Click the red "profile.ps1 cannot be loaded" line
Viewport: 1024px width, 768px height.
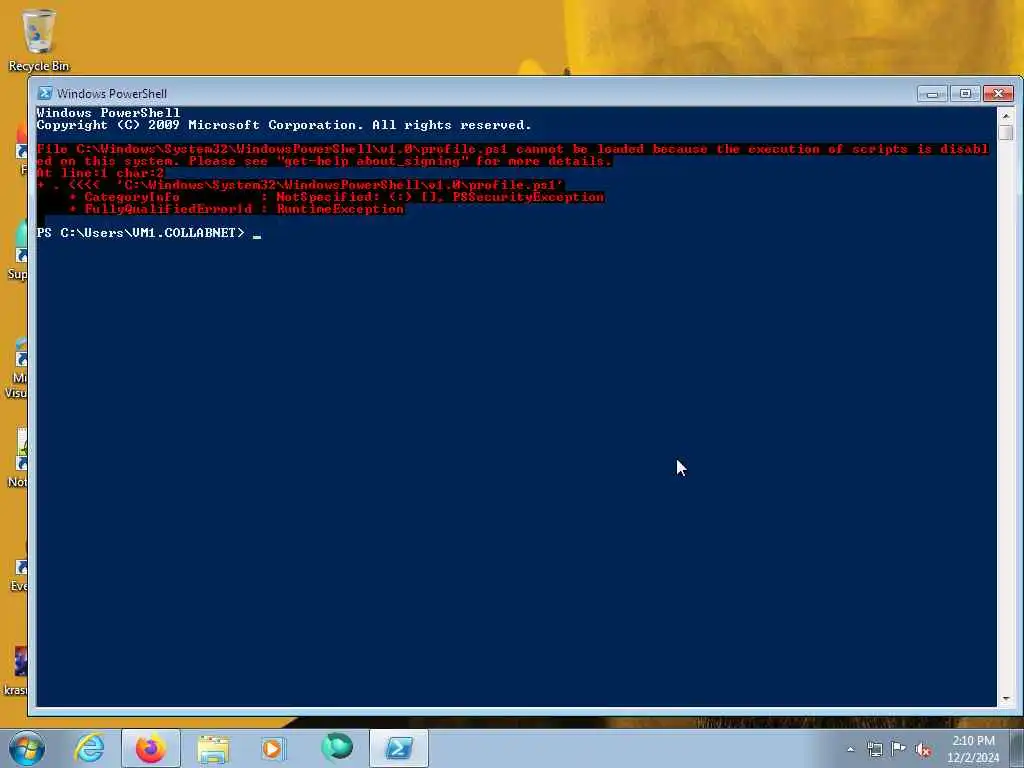point(513,149)
